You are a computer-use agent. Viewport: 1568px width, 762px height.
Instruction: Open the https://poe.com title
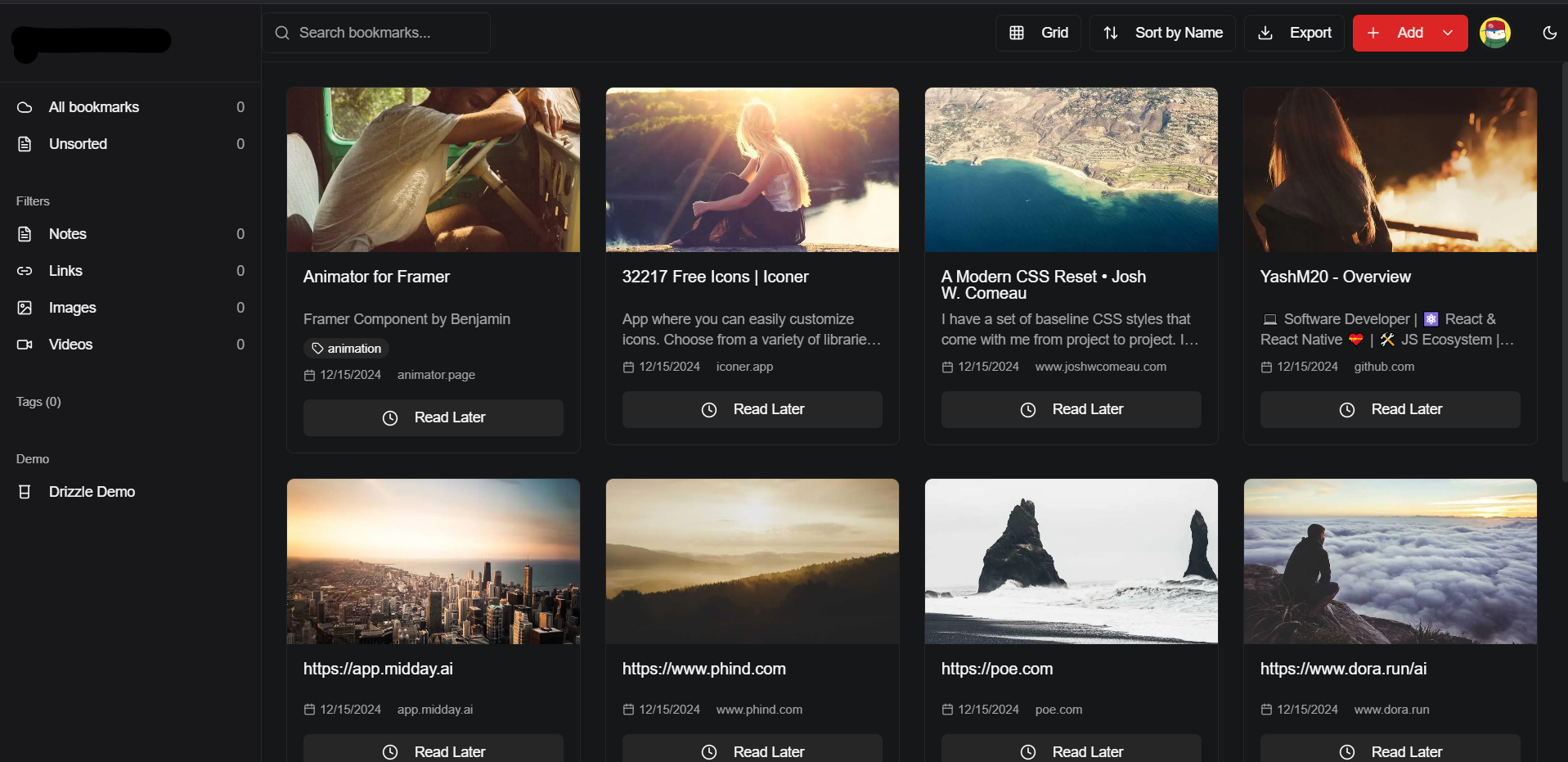(997, 669)
